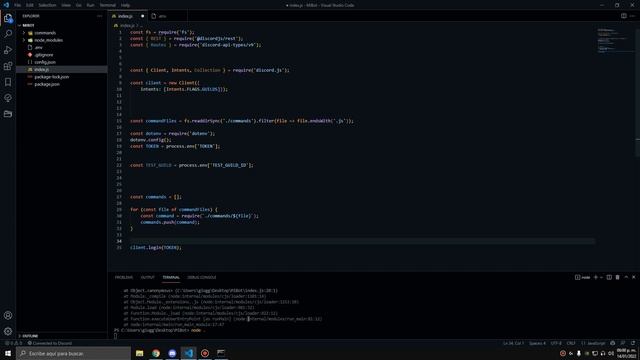Expand the Outline section
Image resolution: width=640 pixels, height=360 pixels.
[x=29, y=336]
